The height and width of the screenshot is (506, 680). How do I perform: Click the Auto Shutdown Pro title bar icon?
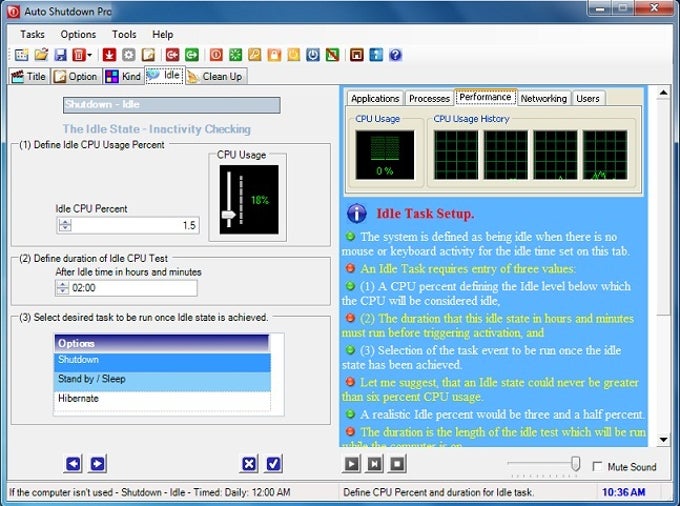pyautogui.click(x=13, y=11)
